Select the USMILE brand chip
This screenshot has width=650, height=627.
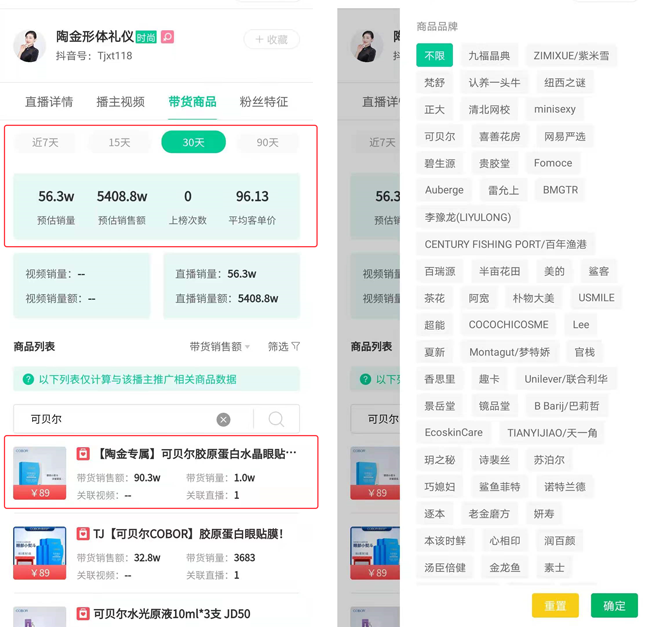click(x=596, y=298)
